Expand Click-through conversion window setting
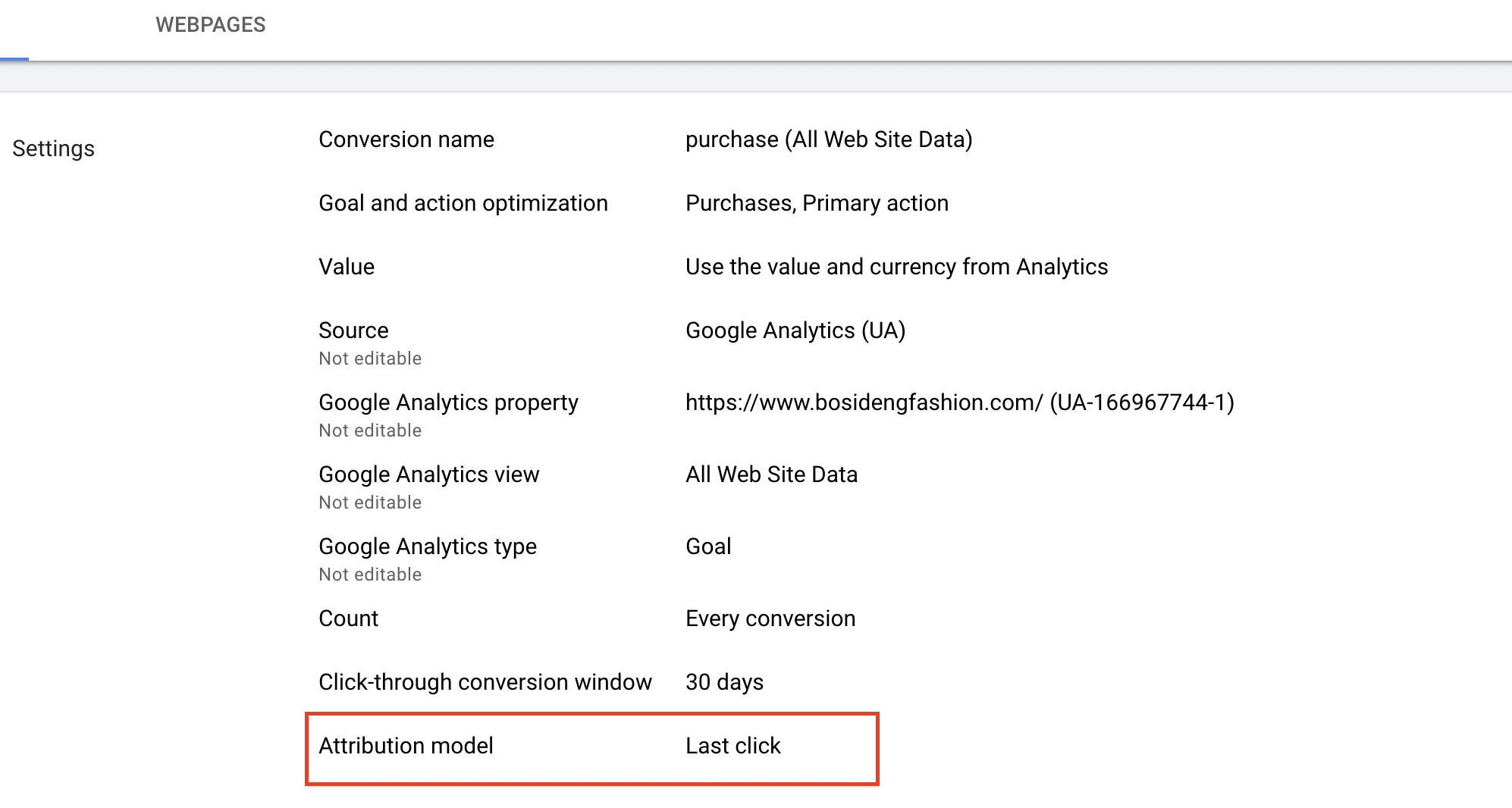 click(x=485, y=682)
